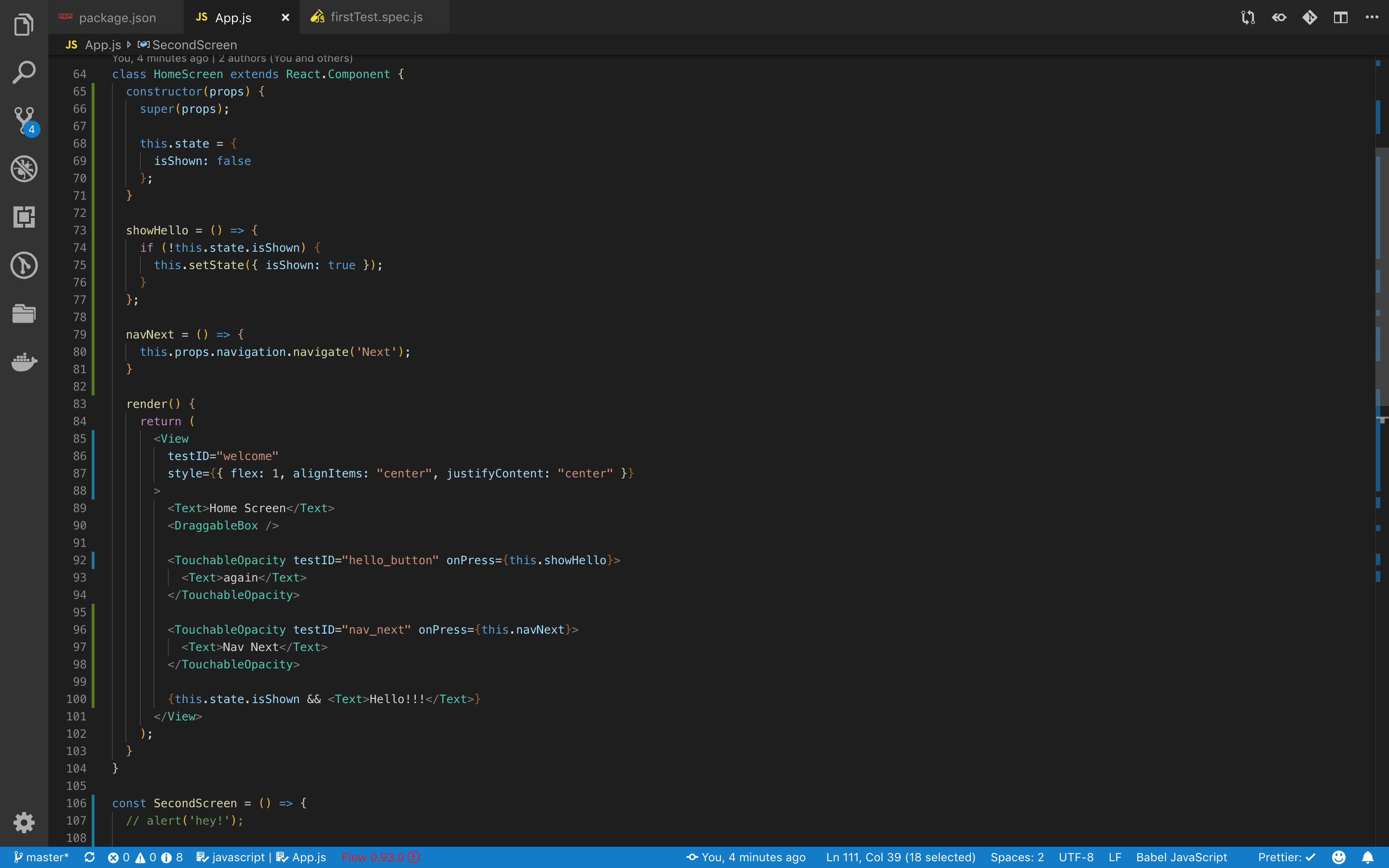Click the Flow 0.93.0 status indicator
The image size is (1389, 868).
tap(381, 857)
